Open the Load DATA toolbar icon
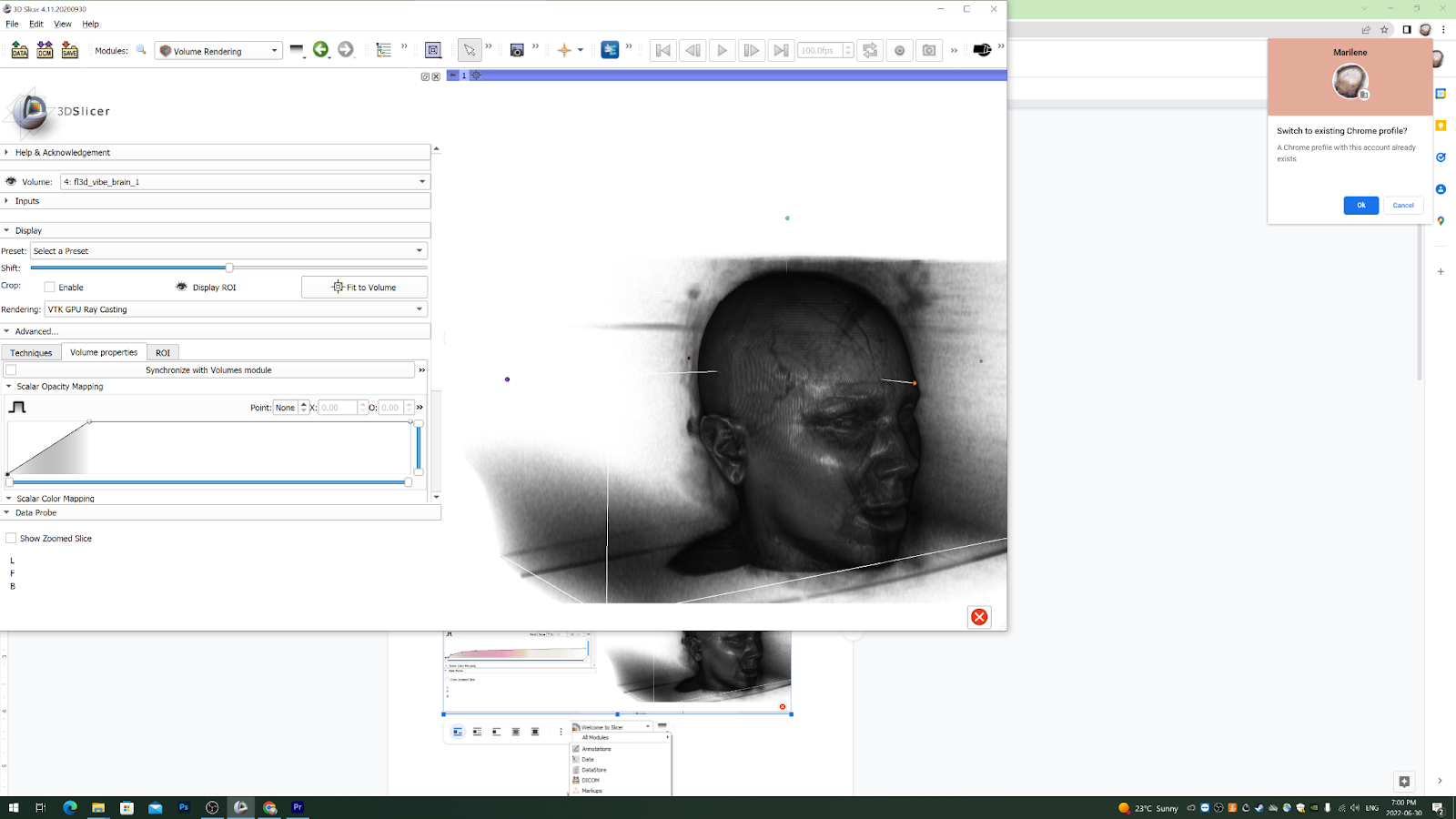The width and height of the screenshot is (1456, 819). 20,51
